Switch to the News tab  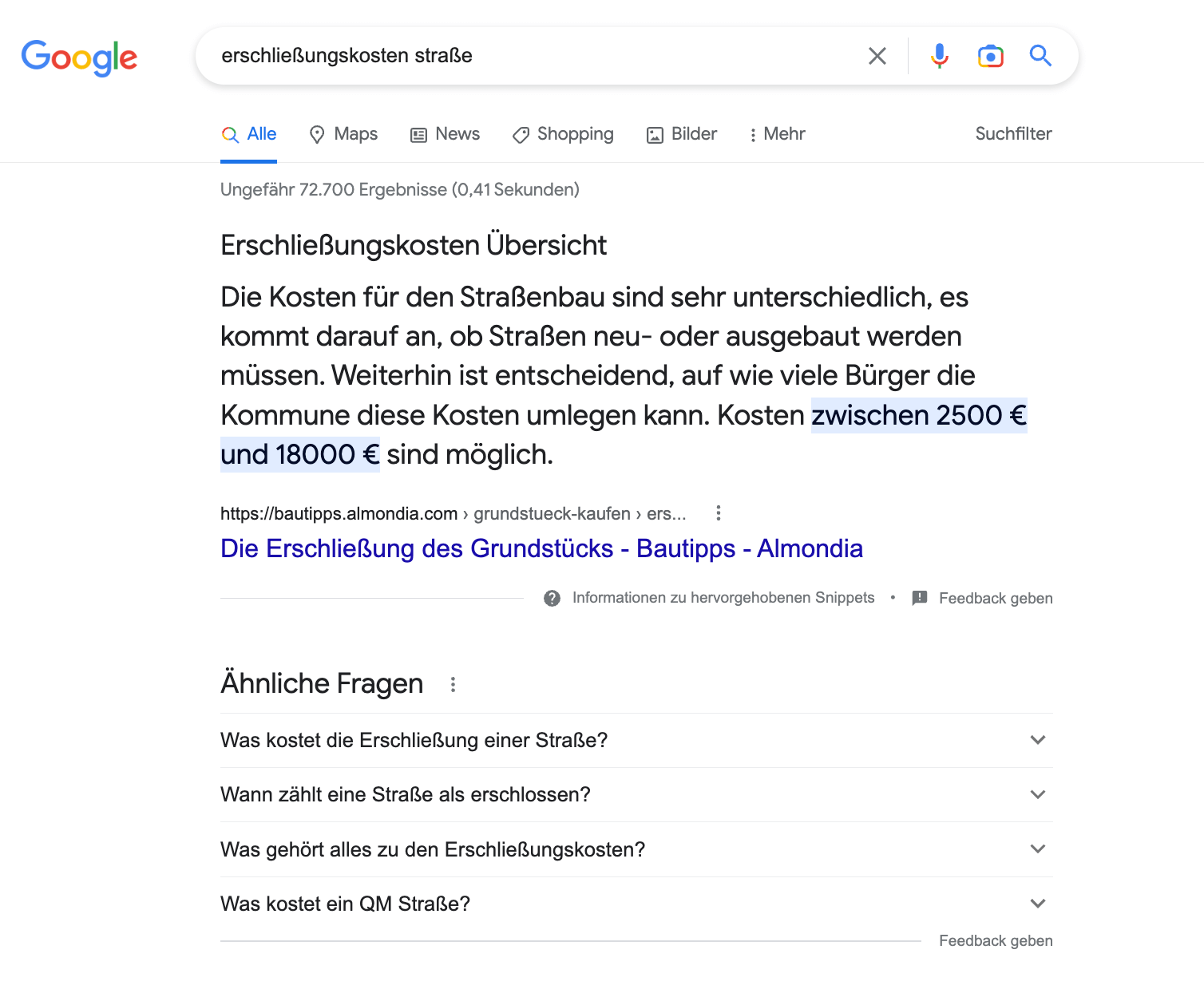(445, 134)
